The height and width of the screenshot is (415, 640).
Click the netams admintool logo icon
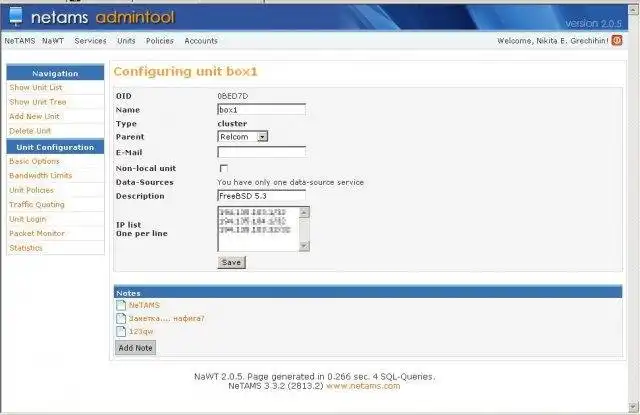point(16,16)
